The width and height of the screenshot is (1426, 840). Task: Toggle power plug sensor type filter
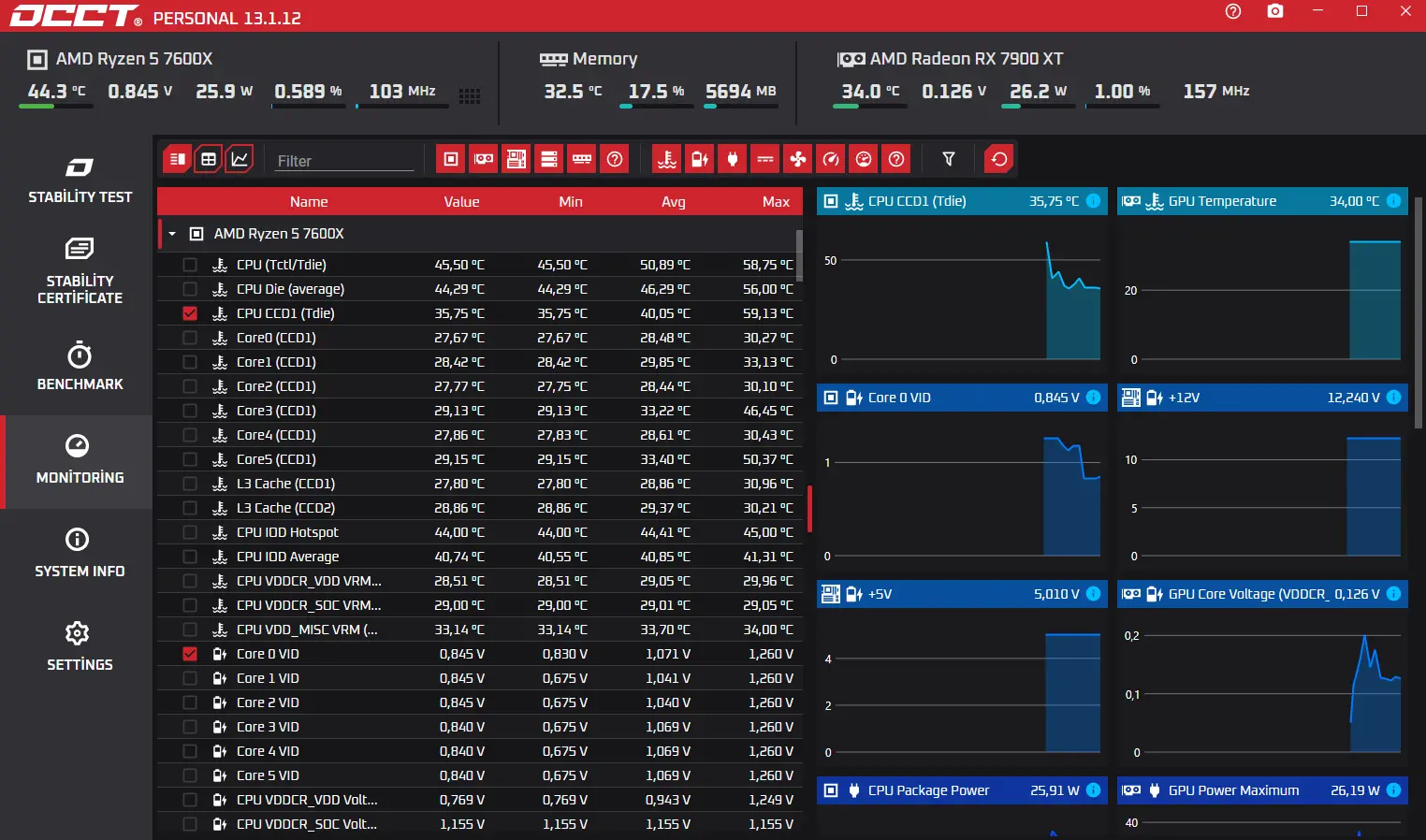[x=733, y=159]
